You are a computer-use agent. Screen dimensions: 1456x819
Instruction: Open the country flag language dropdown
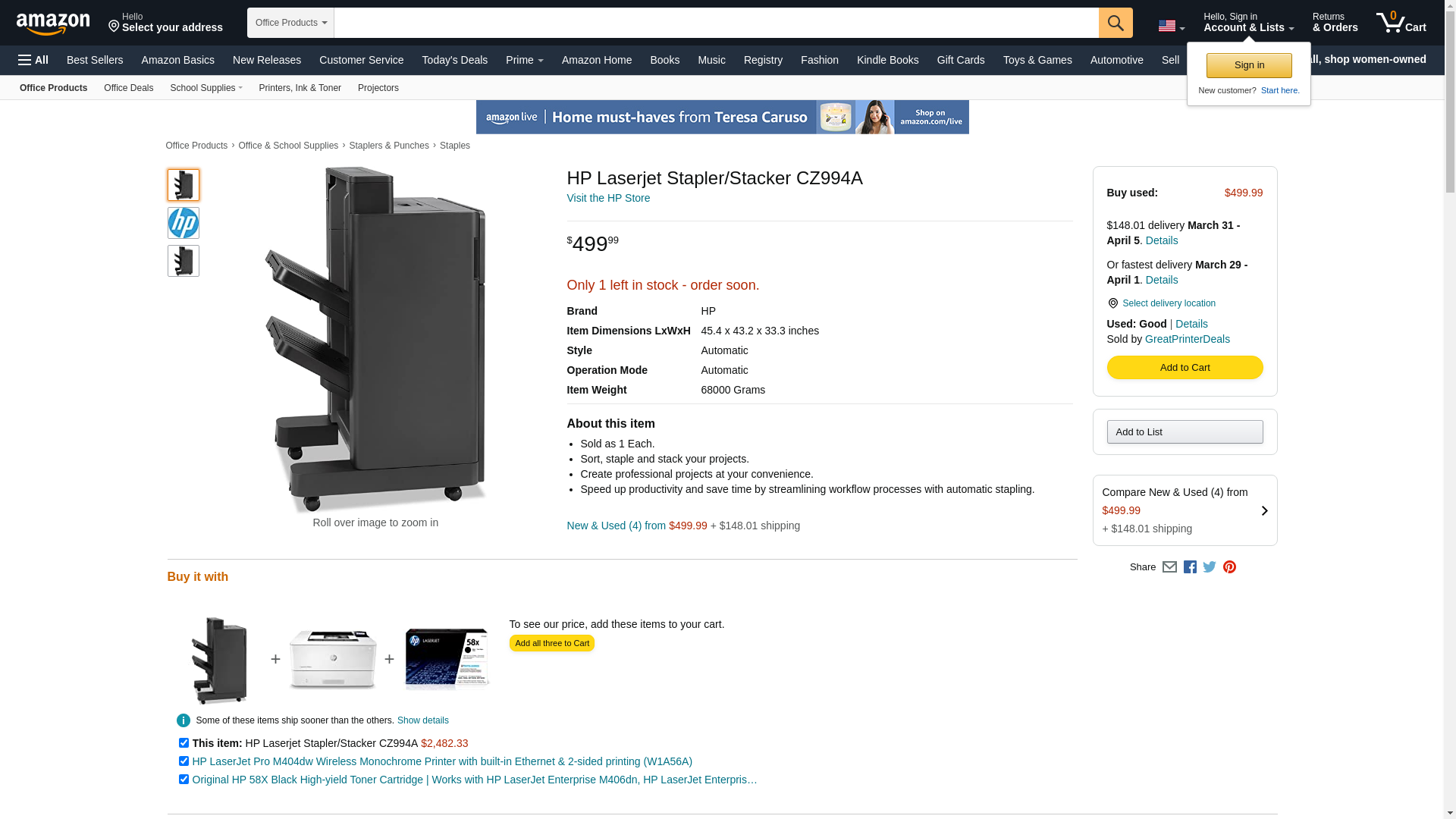coord(1171,27)
